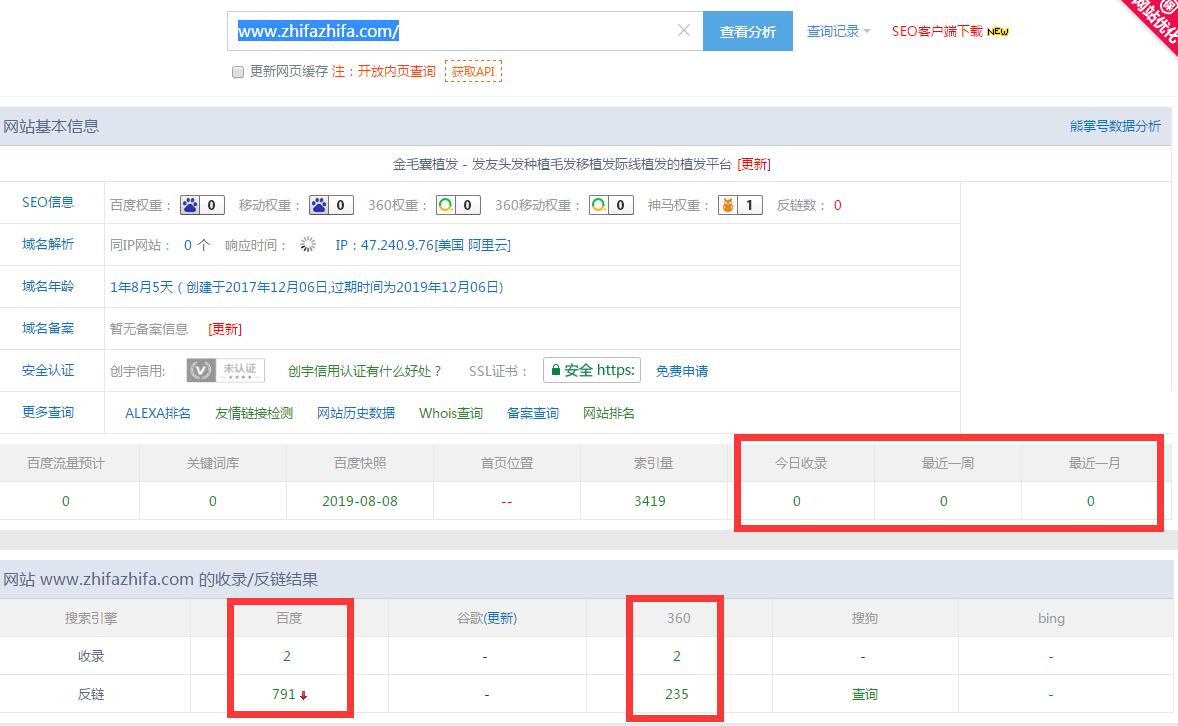Click the 最近一月 value 0

pos(1091,501)
